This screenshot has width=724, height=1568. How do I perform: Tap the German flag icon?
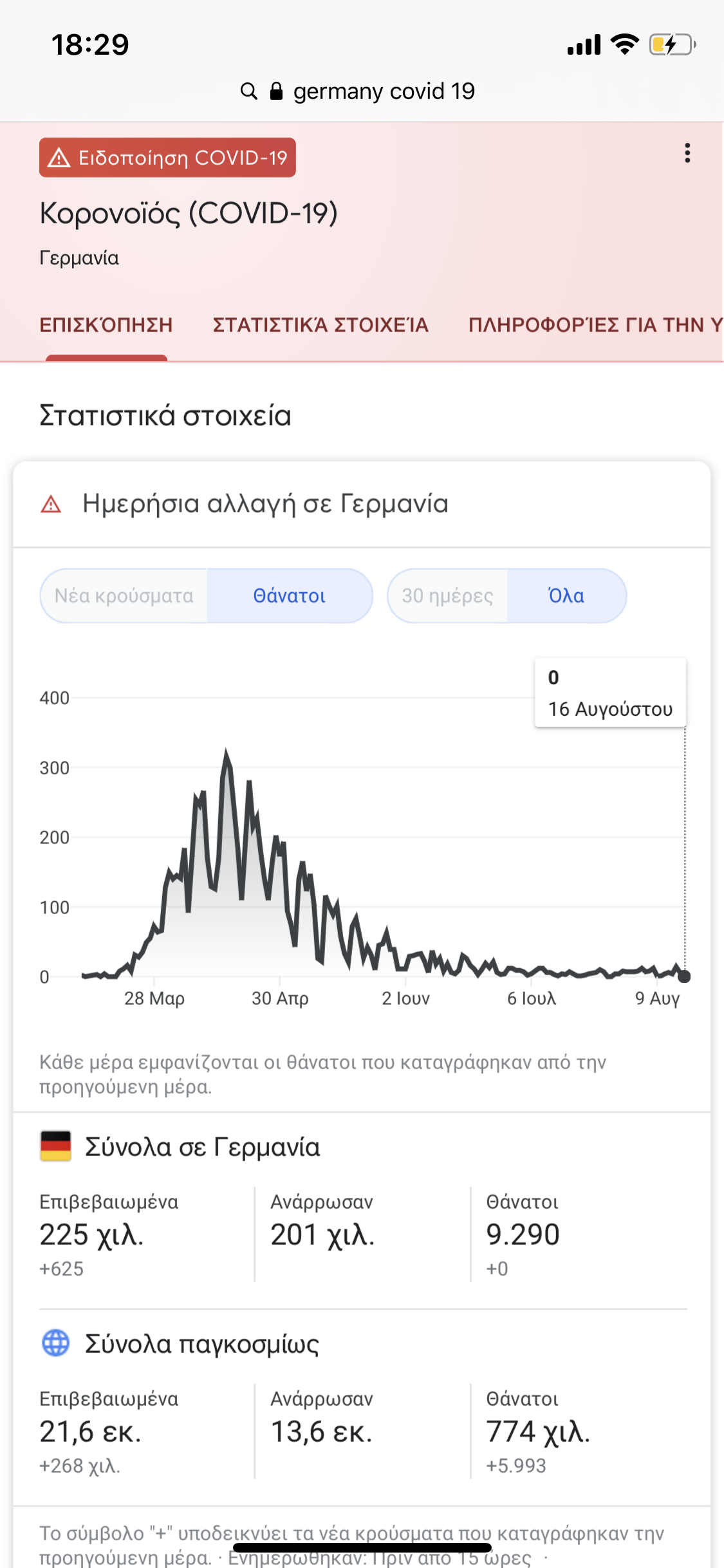coord(56,1146)
